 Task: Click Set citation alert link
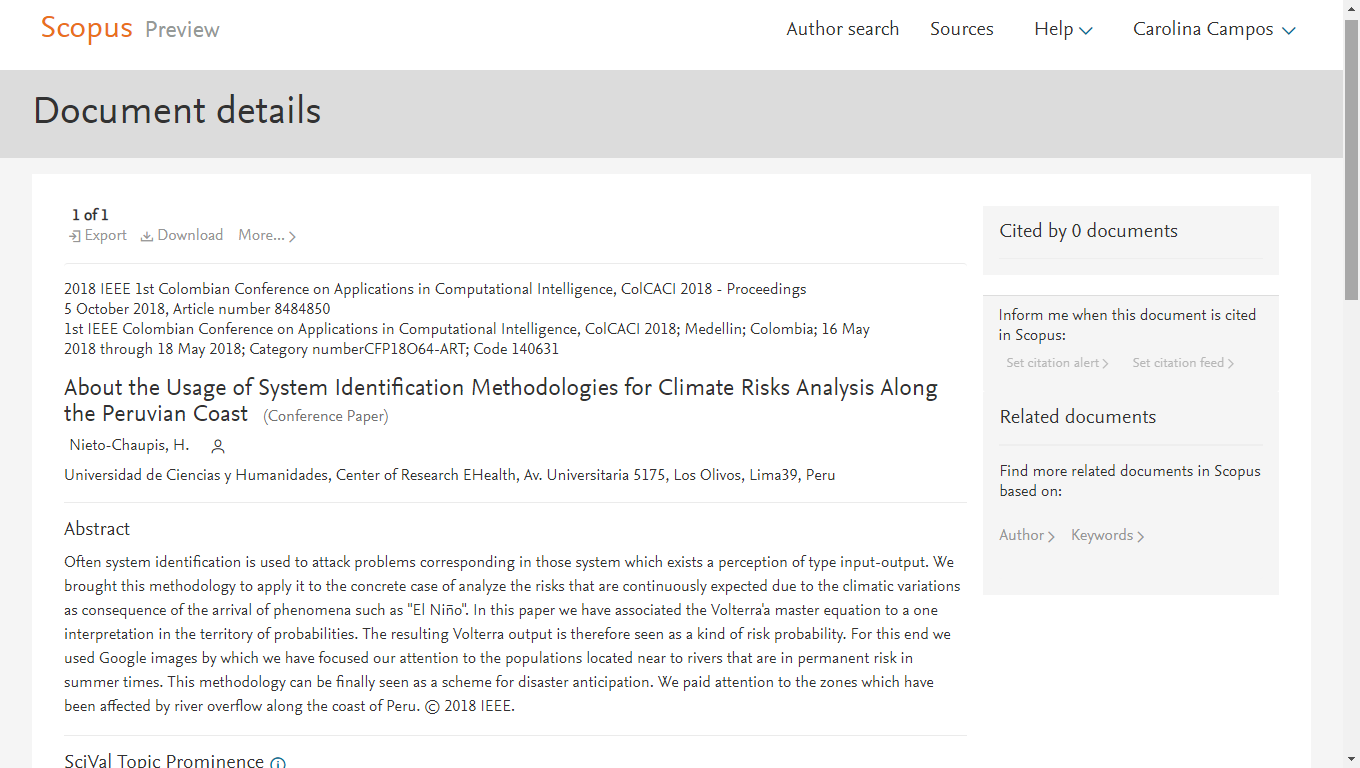(1057, 363)
